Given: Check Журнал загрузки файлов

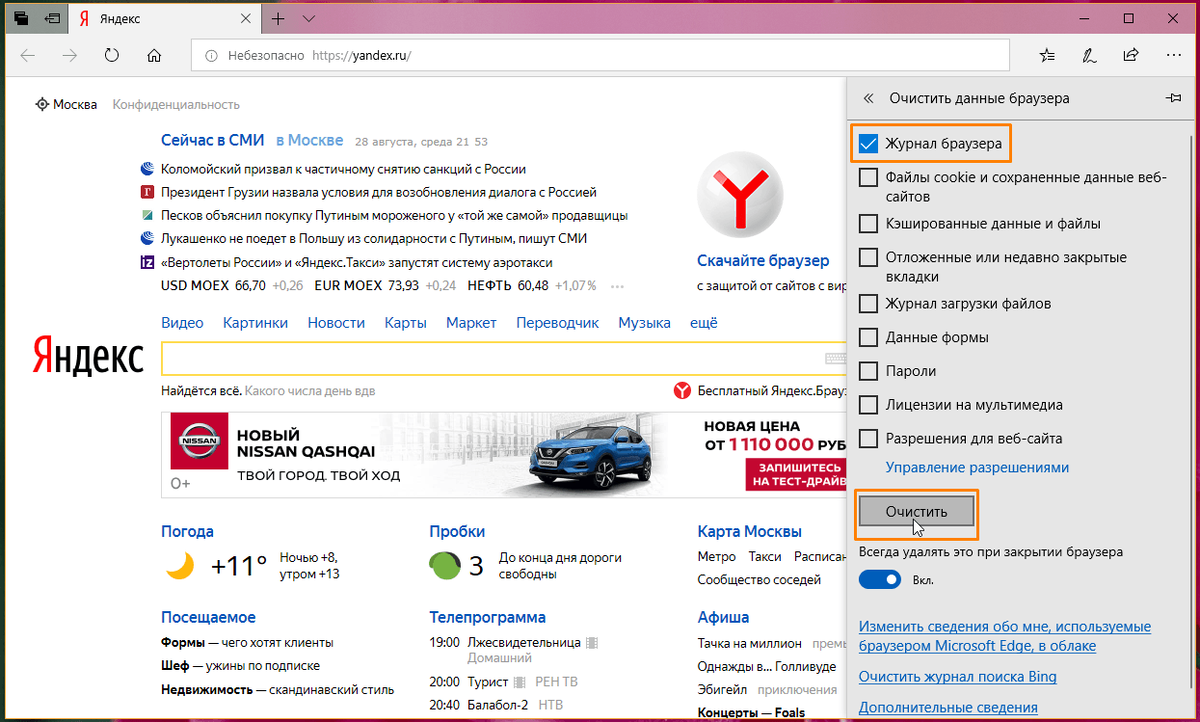Looking at the screenshot, I should point(868,304).
